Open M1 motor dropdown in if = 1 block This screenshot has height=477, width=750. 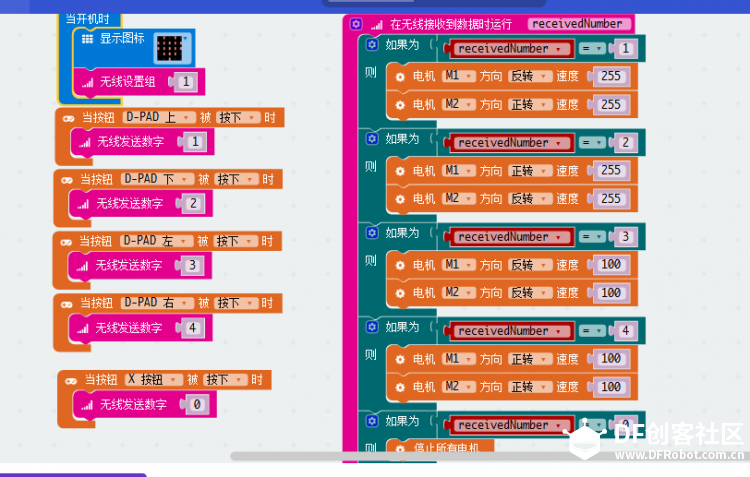(459, 76)
